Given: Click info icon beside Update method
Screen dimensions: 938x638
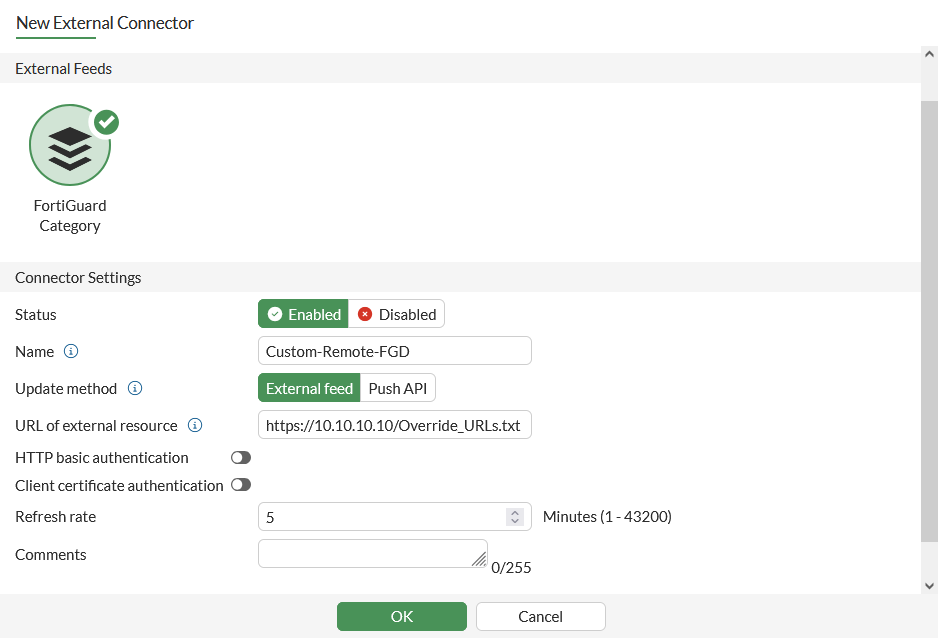Looking at the screenshot, I should tap(135, 389).
